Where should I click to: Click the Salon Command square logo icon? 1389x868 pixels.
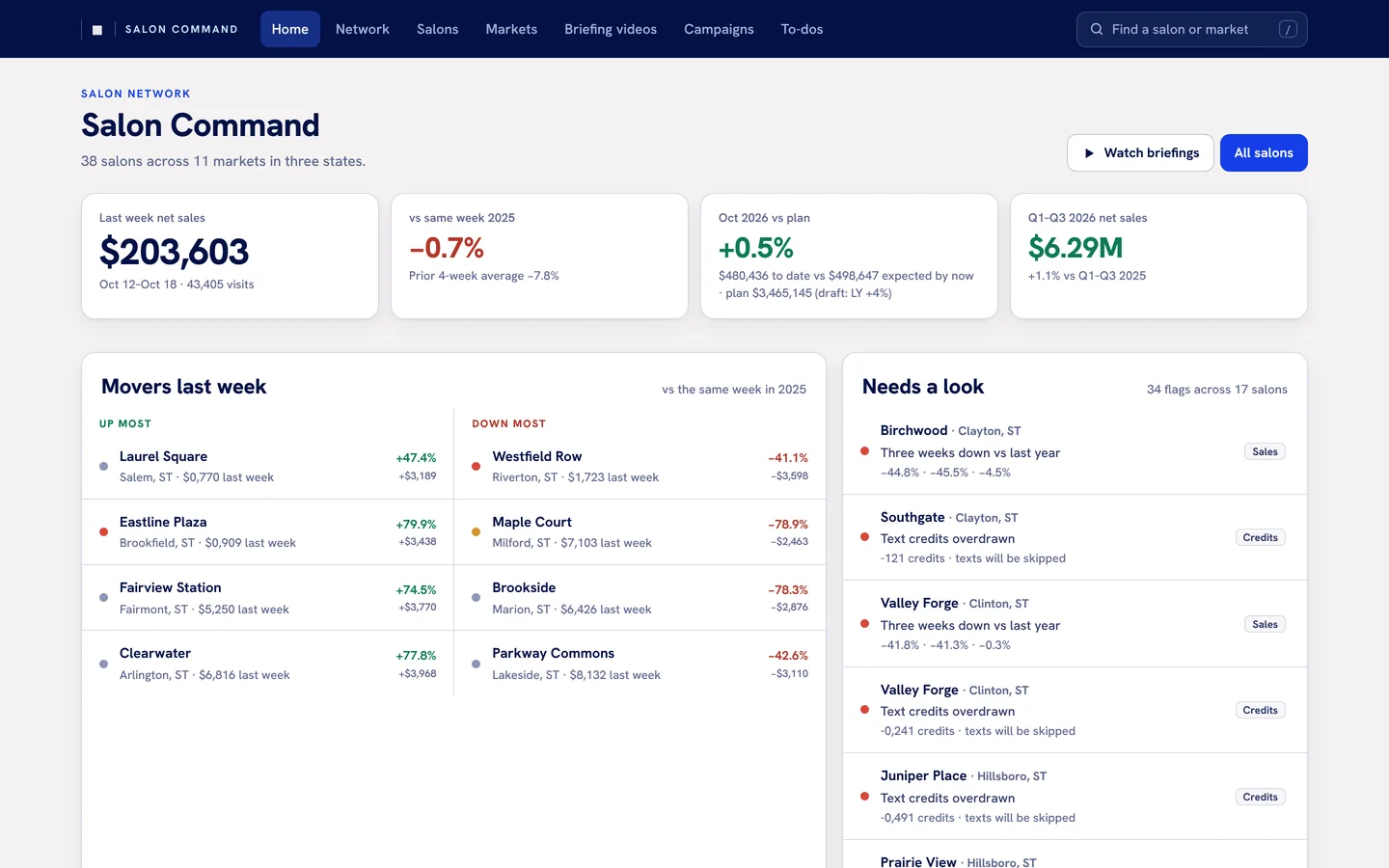96,30
